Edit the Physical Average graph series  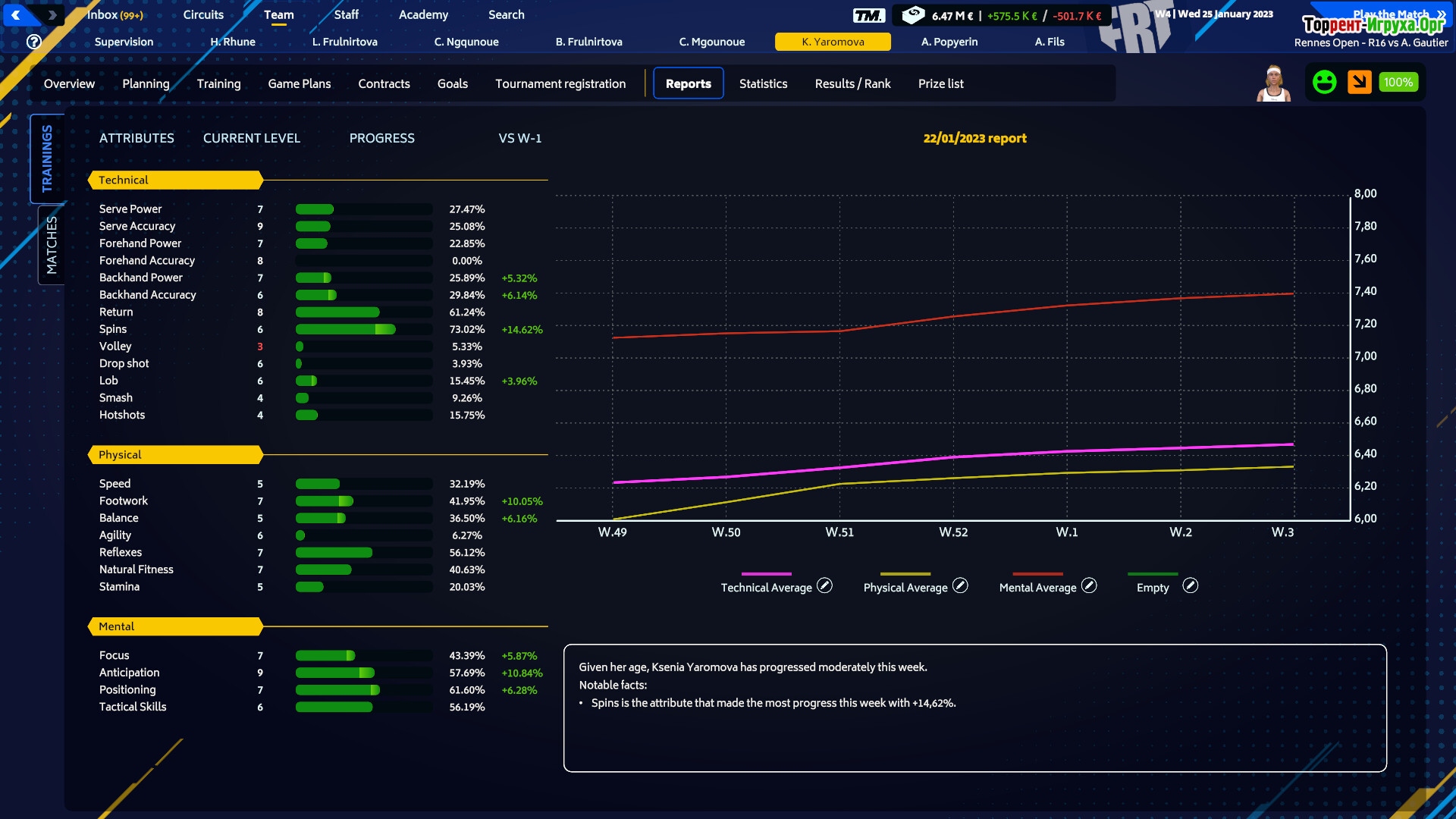pos(960,585)
